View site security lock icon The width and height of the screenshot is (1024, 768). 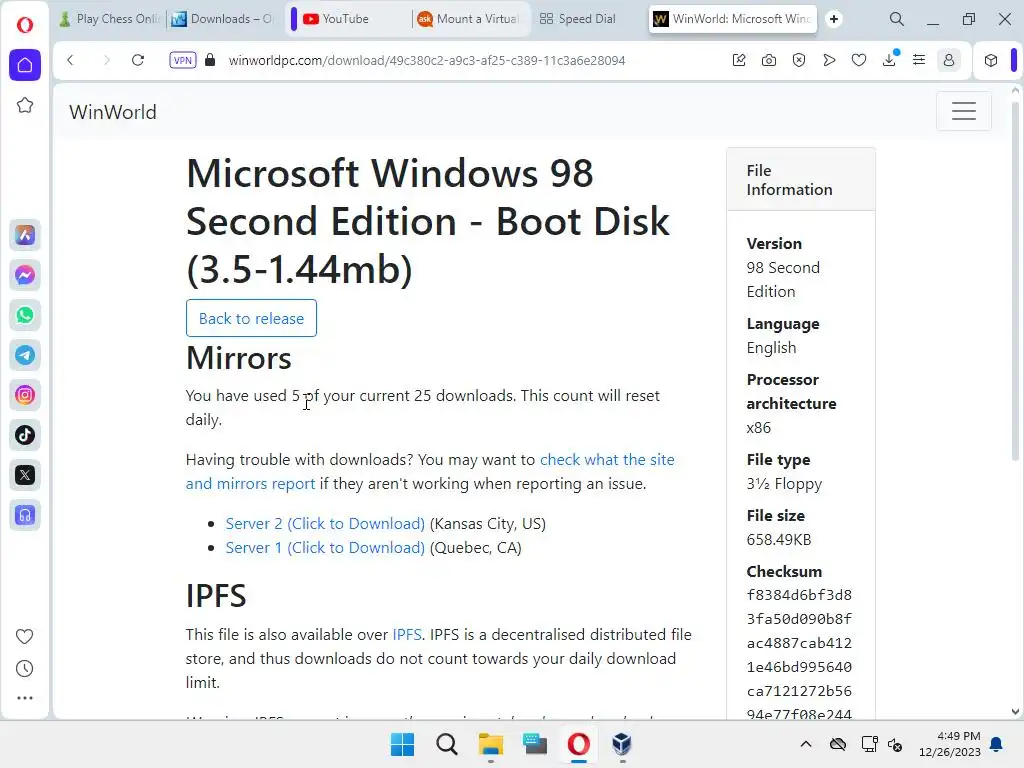(x=210, y=60)
